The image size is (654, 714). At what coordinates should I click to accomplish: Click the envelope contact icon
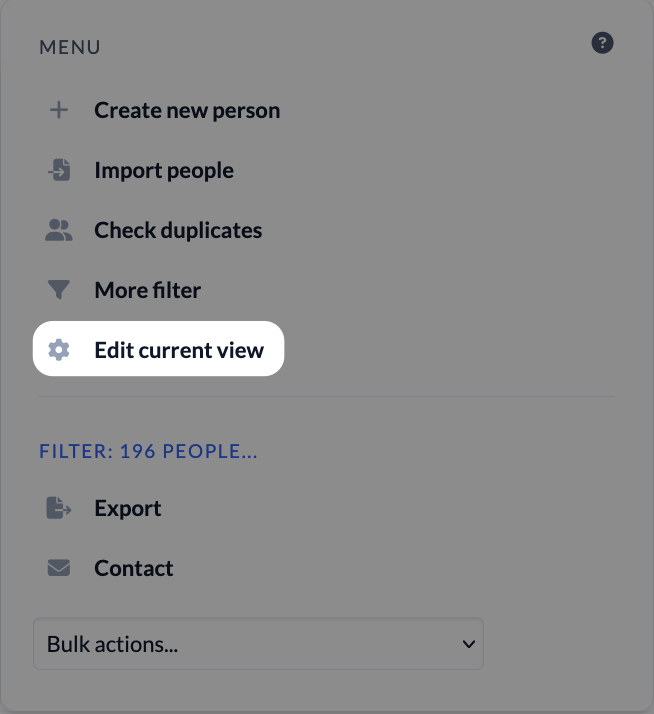pos(59,568)
